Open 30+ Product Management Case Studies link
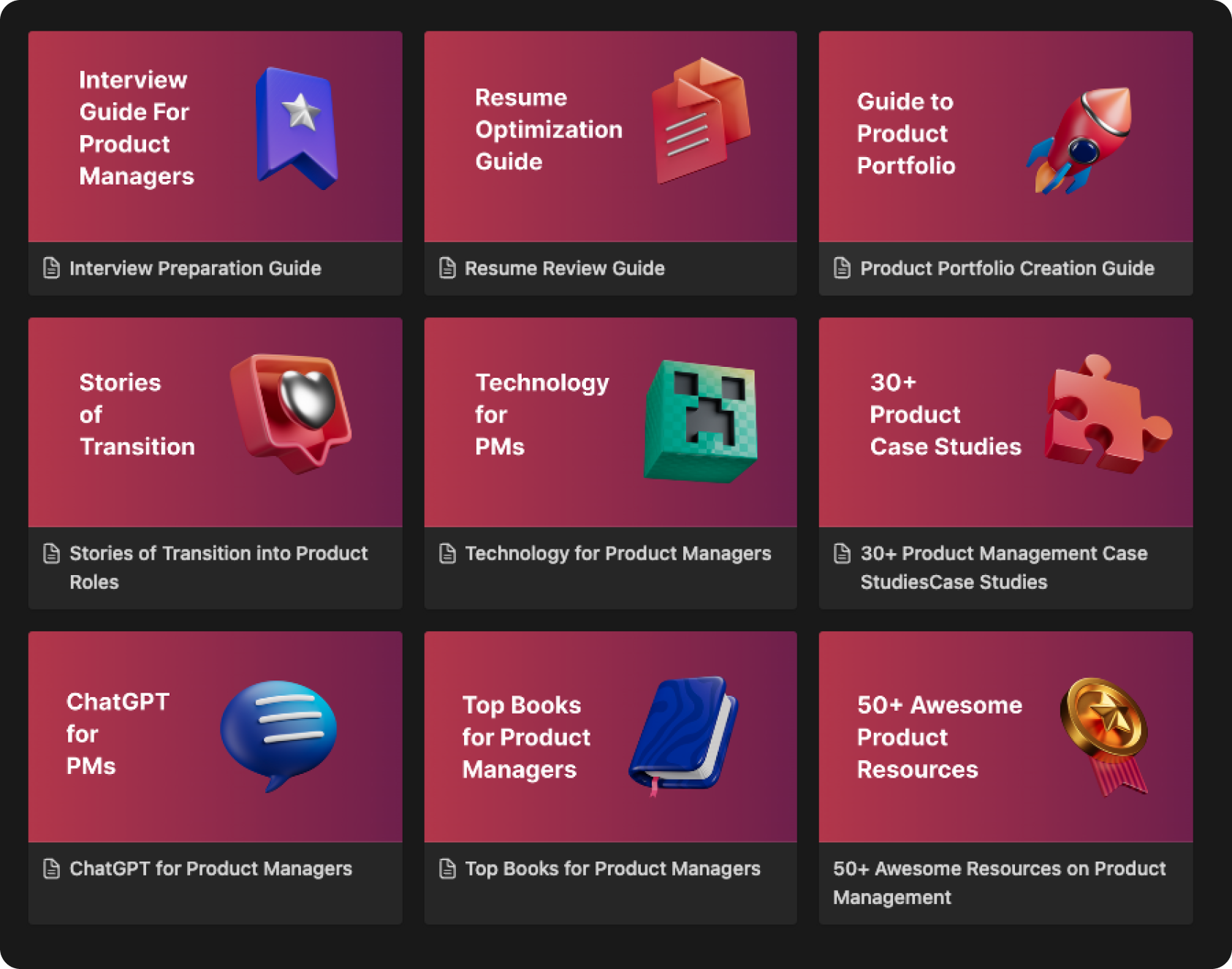1232x969 pixels. tap(1004, 567)
